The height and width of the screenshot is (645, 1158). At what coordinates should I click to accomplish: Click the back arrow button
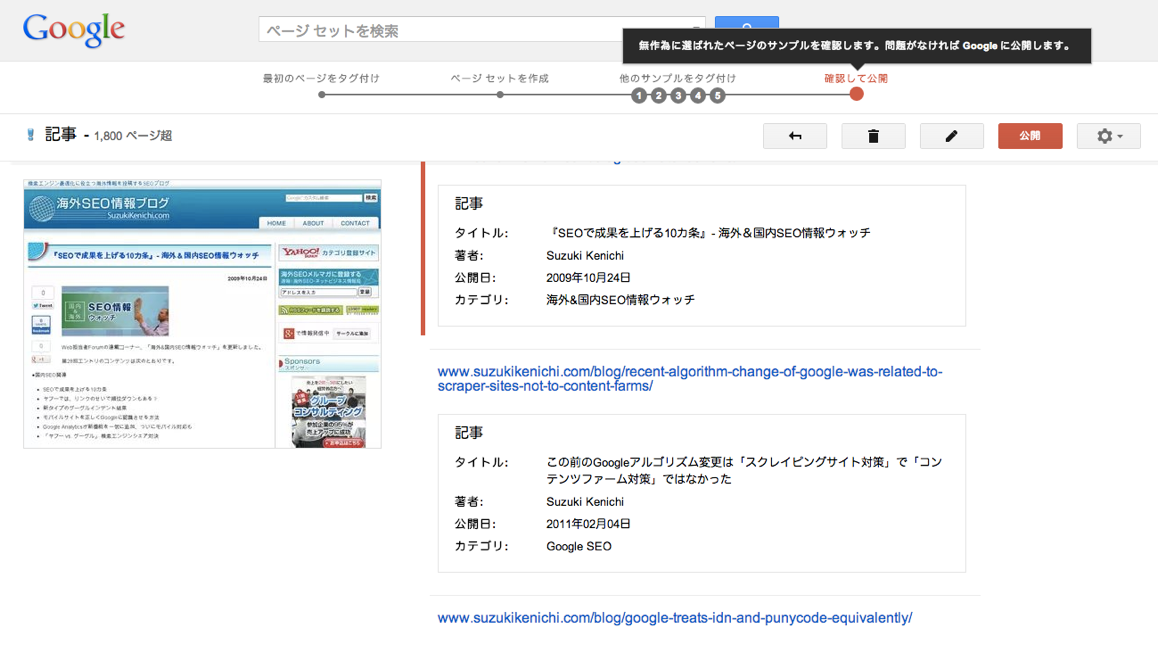795,136
